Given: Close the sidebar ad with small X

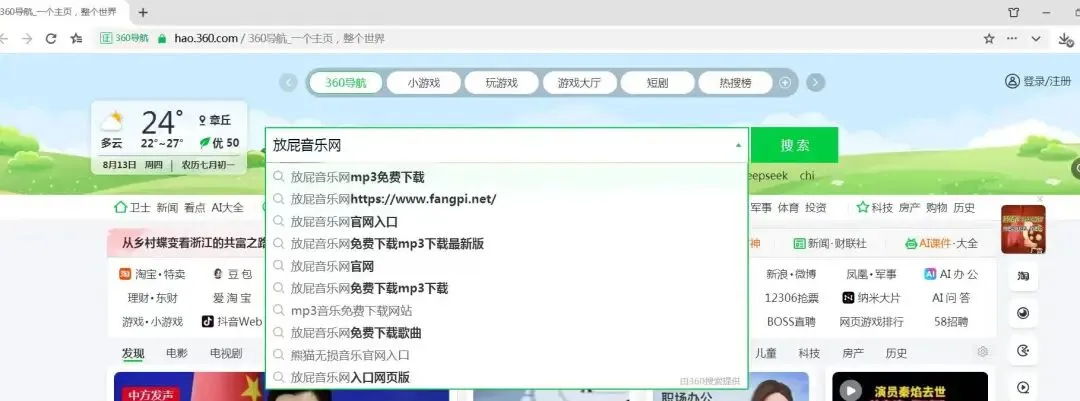Looking at the screenshot, I should click(x=1040, y=200).
